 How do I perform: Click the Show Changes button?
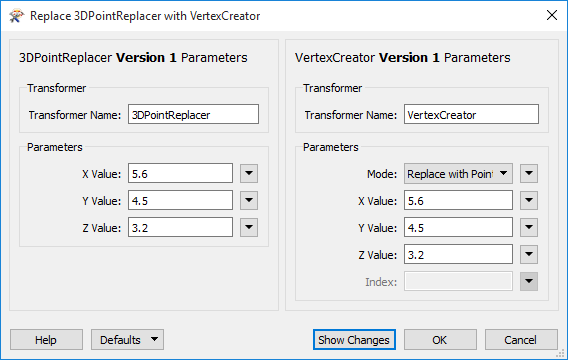tap(354, 340)
